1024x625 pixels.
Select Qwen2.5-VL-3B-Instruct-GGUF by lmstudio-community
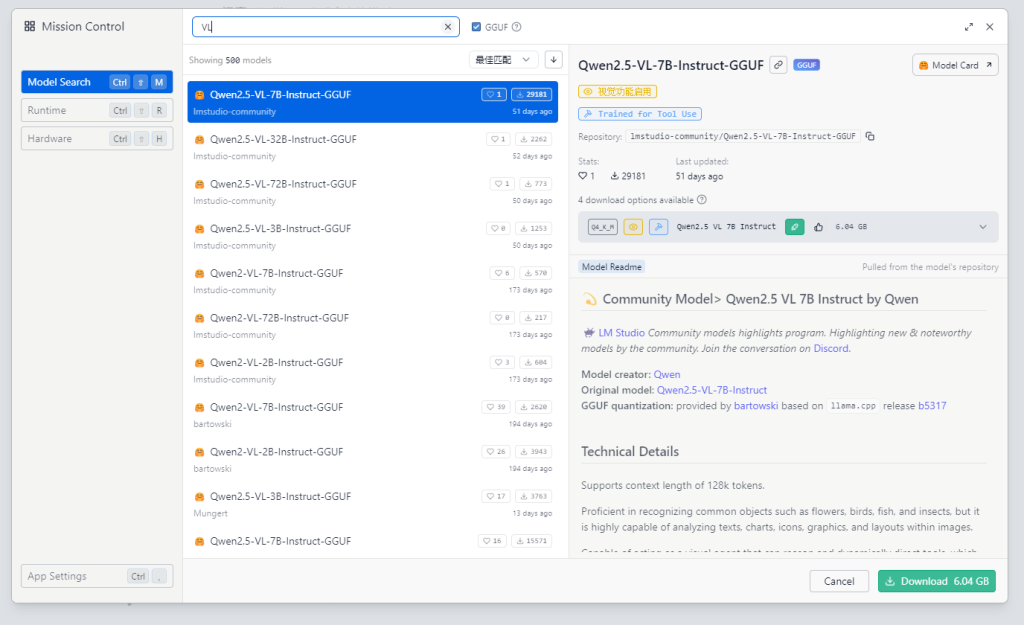click(372, 236)
